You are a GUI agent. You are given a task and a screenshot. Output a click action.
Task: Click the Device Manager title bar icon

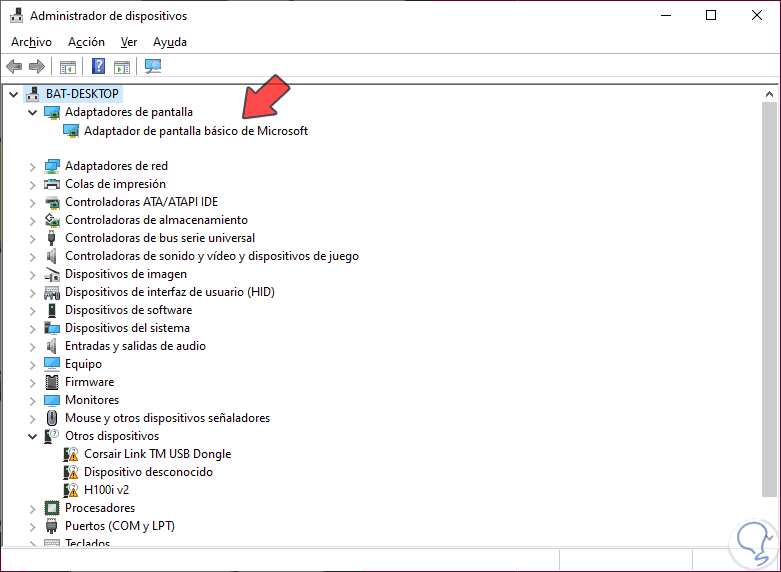pyautogui.click(x=16, y=15)
